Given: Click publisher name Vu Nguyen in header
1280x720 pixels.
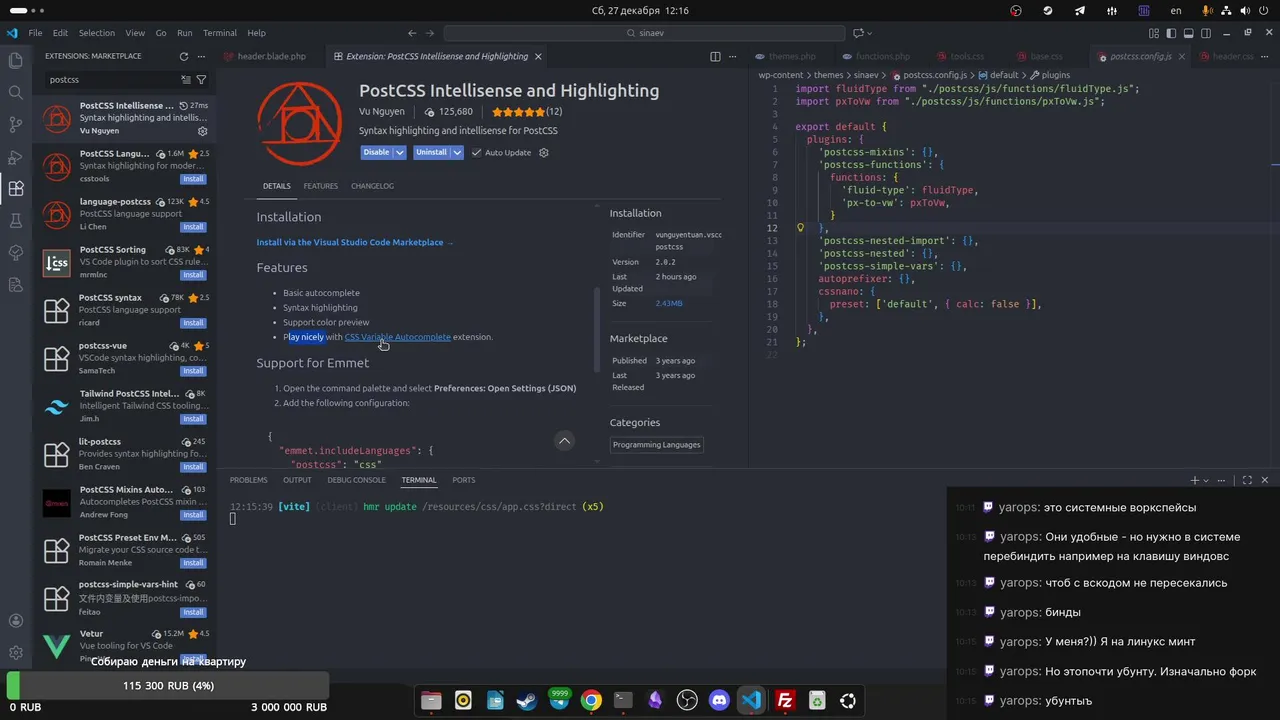Looking at the screenshot, I should (x=382, y=112).
